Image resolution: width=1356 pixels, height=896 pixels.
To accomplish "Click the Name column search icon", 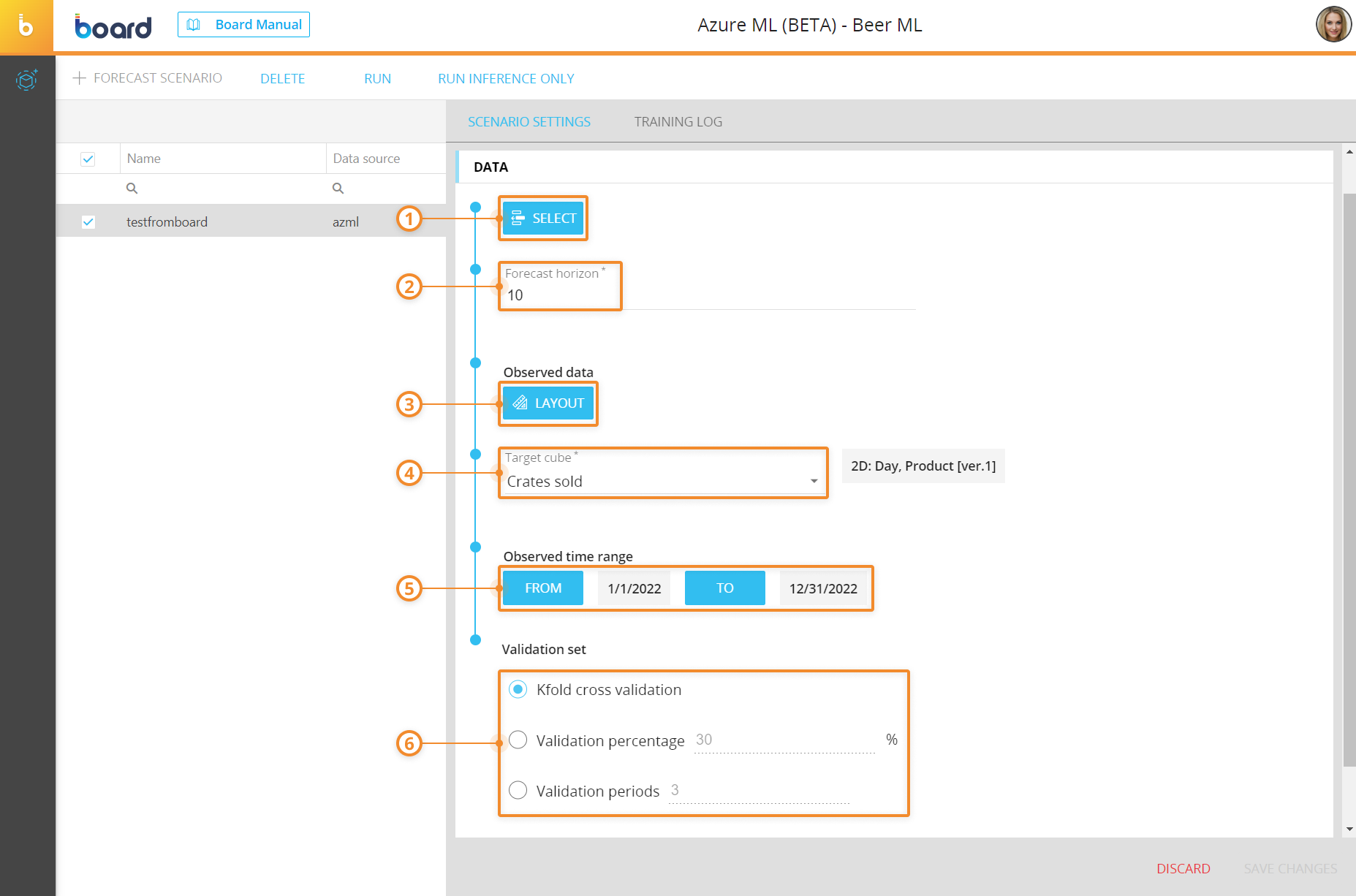I will tap(132, 189).
